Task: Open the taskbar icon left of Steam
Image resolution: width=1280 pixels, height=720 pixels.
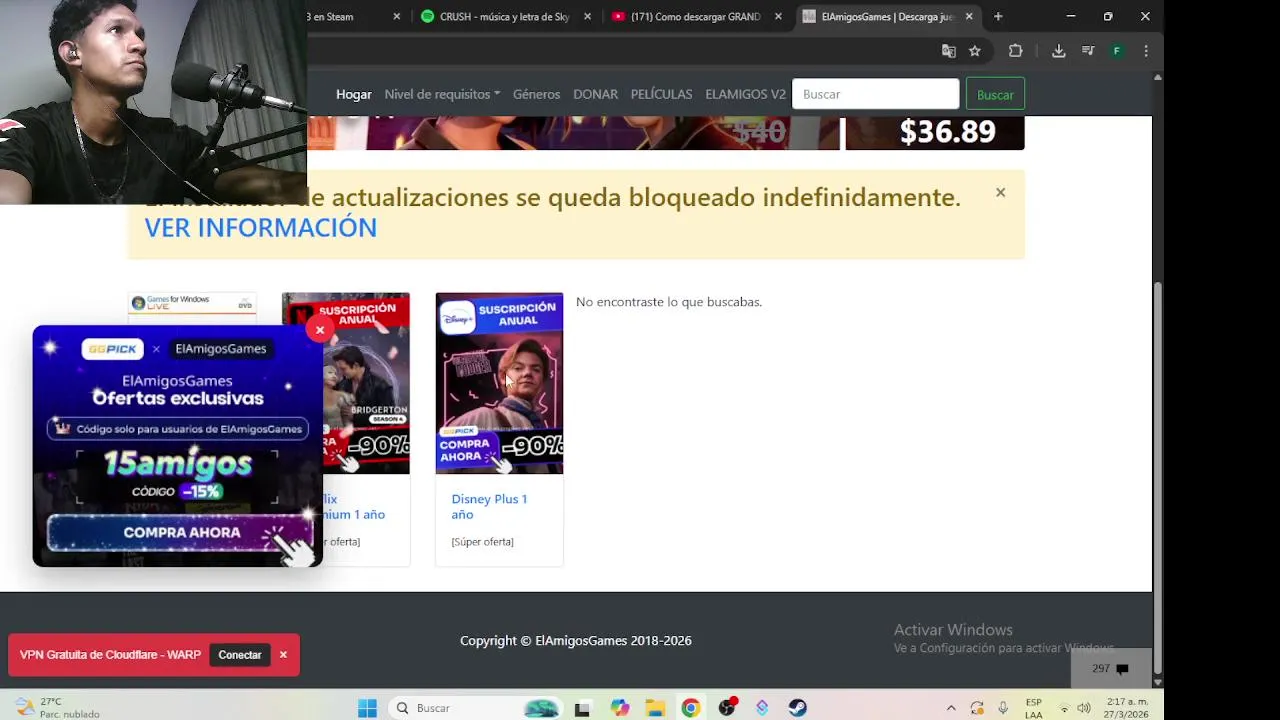Action: click(762, 708)
